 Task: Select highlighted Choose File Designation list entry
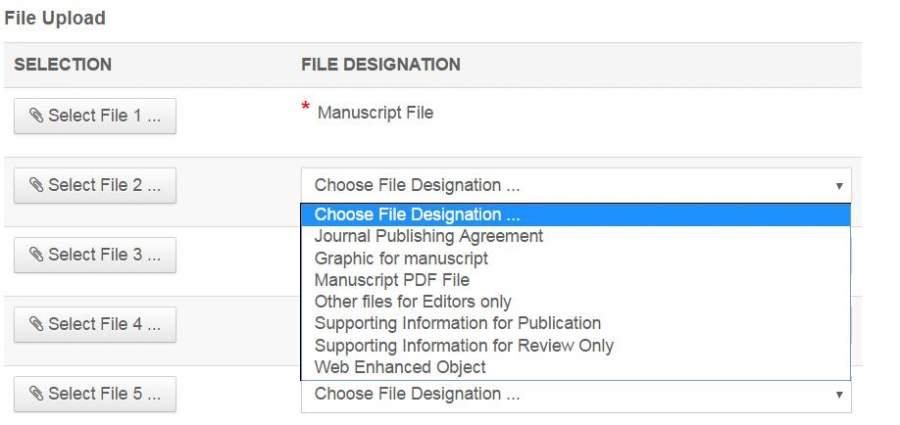pyautogui.click(x=417, y=214)
